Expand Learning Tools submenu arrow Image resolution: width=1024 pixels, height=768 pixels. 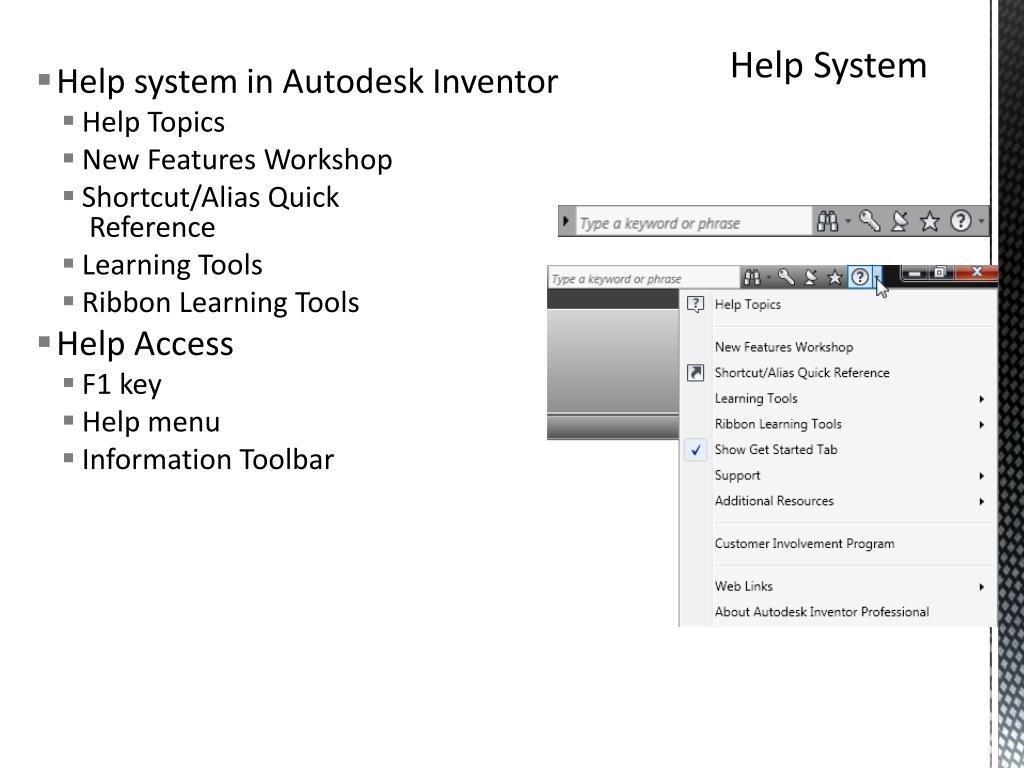coord(982,399)
